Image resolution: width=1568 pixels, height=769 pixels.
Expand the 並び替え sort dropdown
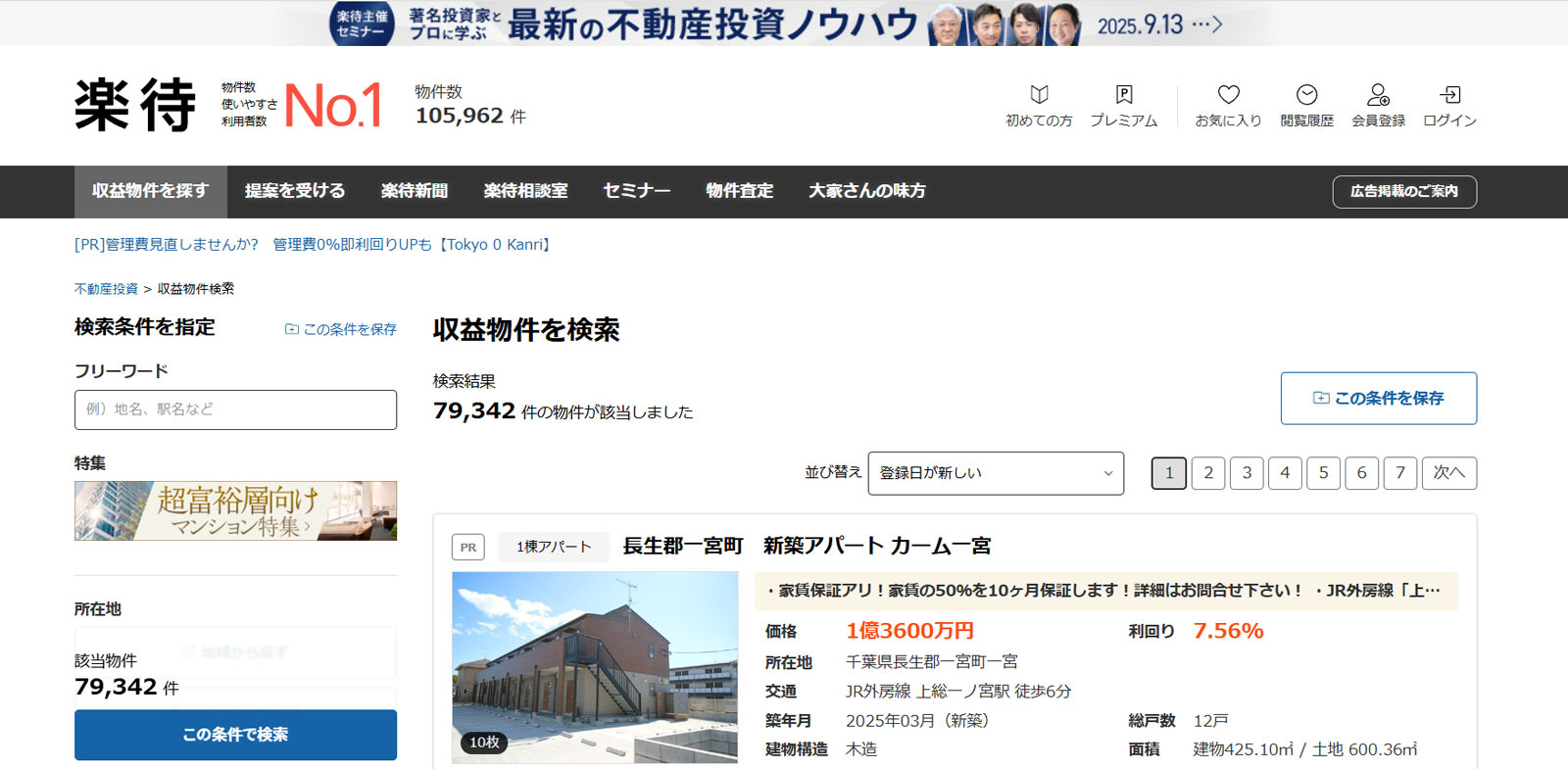click(x=996, y=473)
